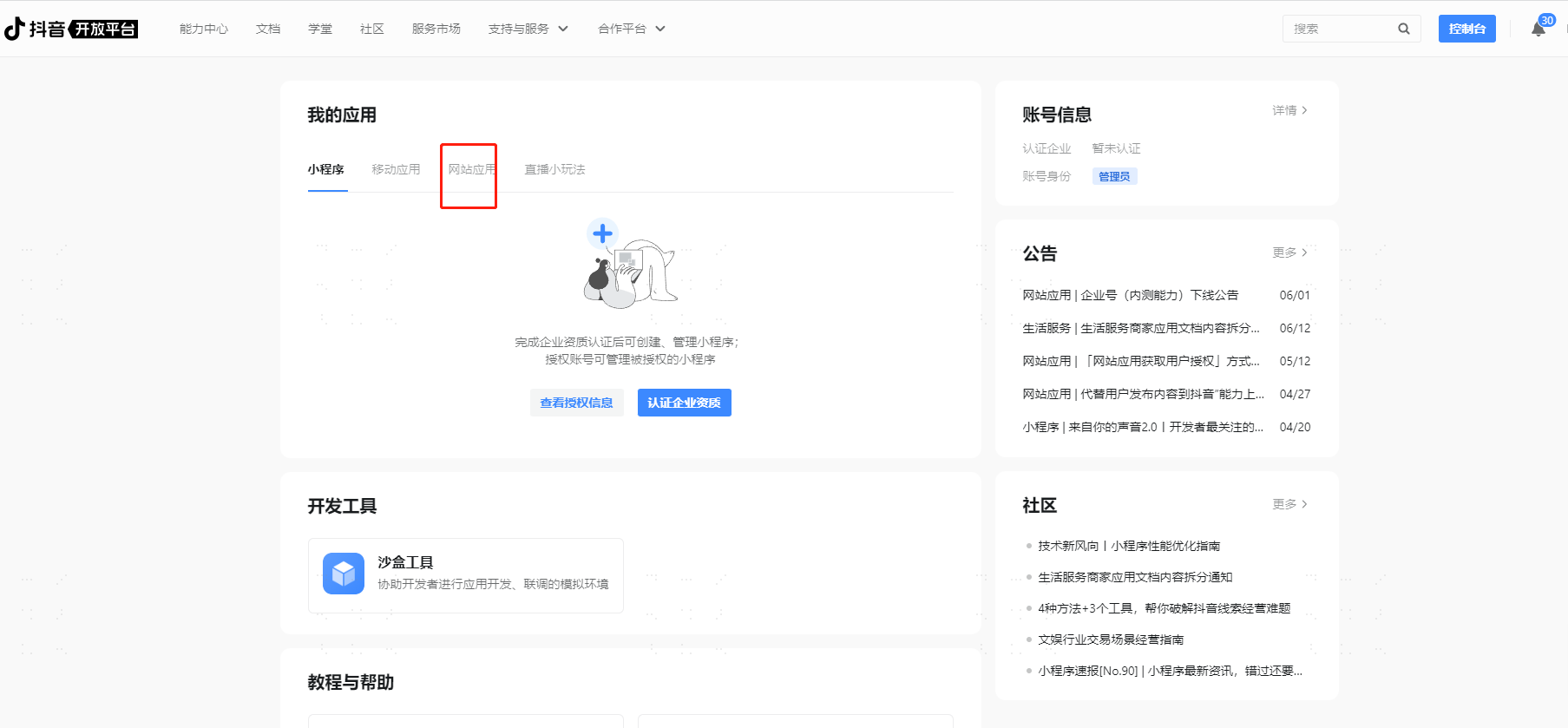Open the 能力中心 menu
Image resolution: width=1568 pixels, height=728 pixels.
[204, 29]
